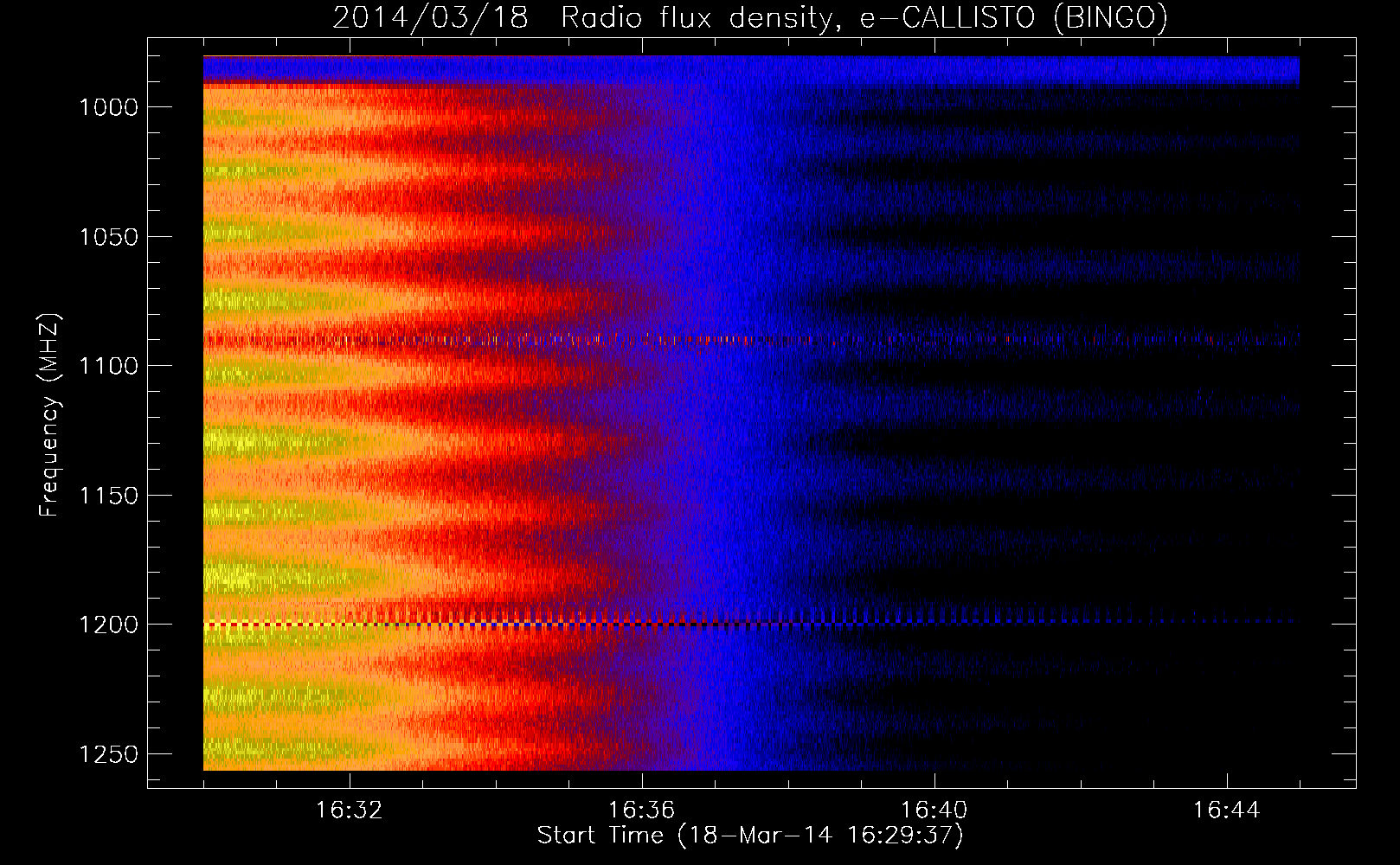Click the "Frequency (MHZ)" axis label
Viewport: 1400px width, 865px height.
[50, 415]
